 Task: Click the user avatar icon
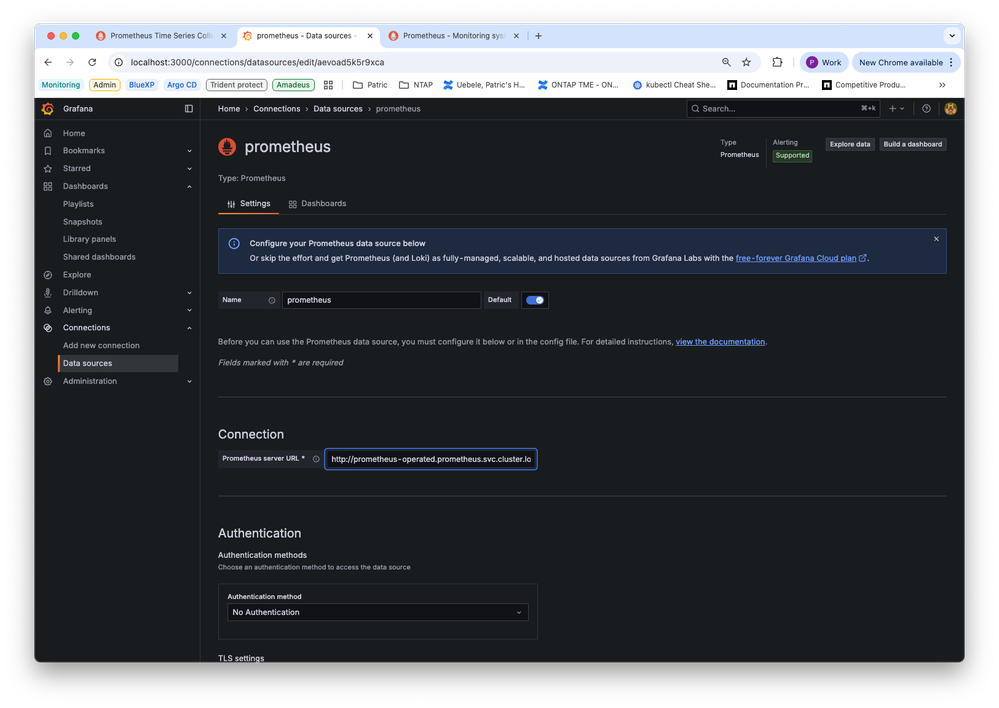tap(950, 109)
